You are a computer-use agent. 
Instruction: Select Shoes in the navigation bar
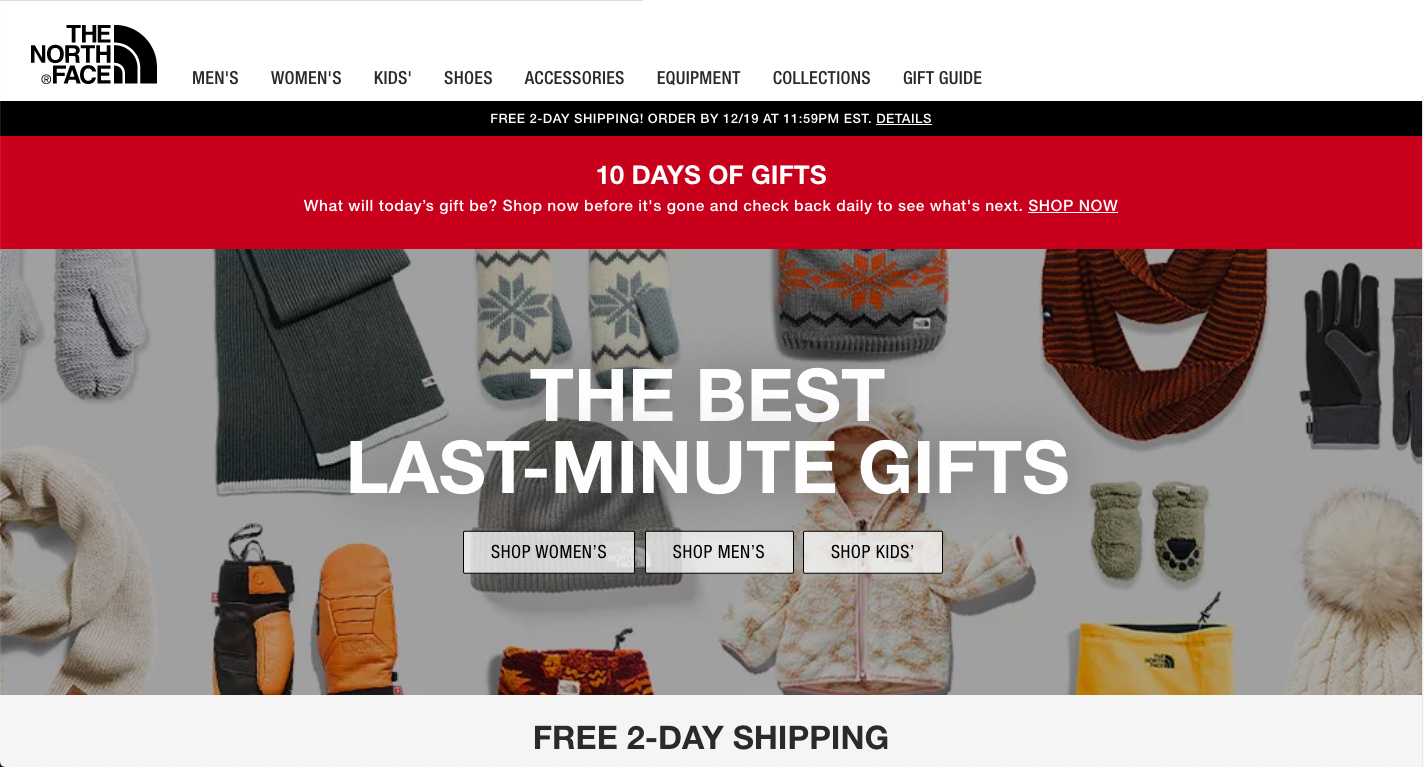click(x=468, y=78)
